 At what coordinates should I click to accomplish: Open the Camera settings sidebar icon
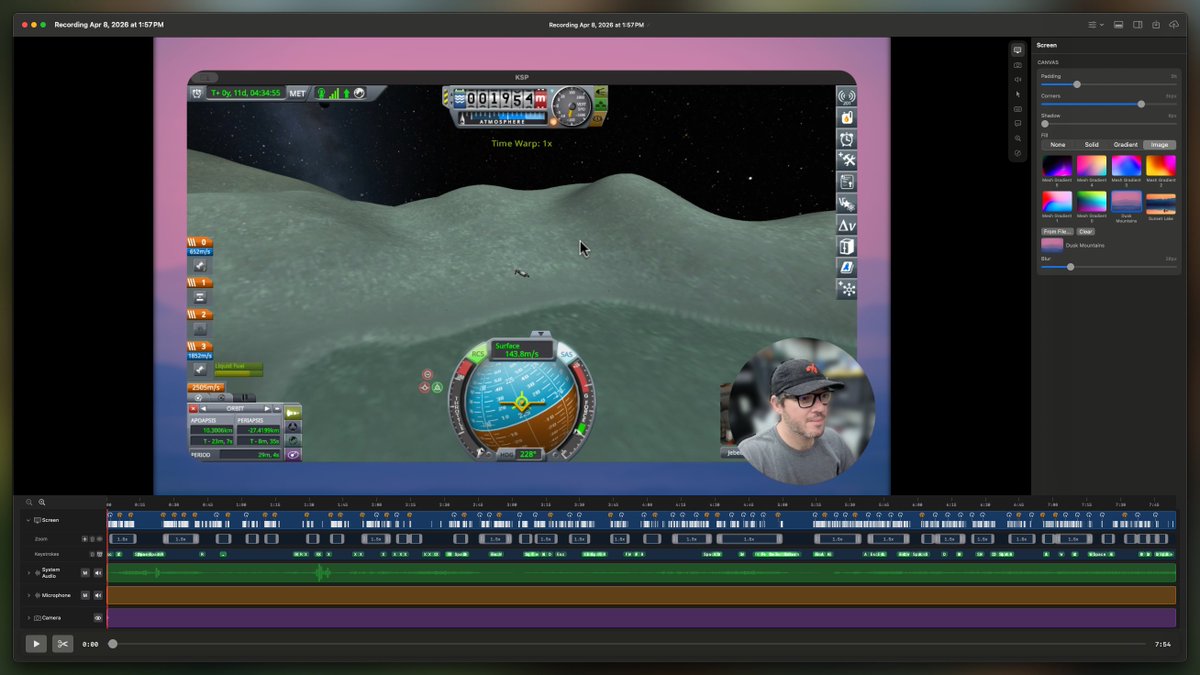pyautogui.click(x=1017, y=64)
